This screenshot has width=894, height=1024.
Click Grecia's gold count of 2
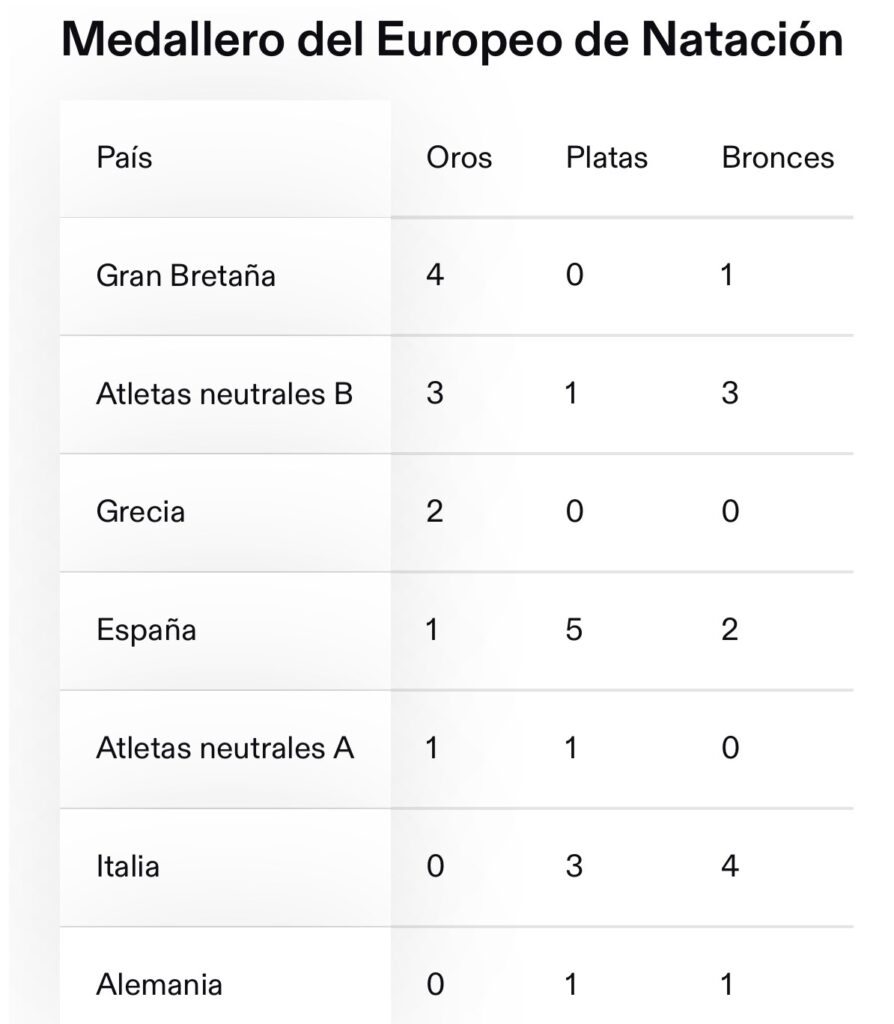click(x=435, y=511)
